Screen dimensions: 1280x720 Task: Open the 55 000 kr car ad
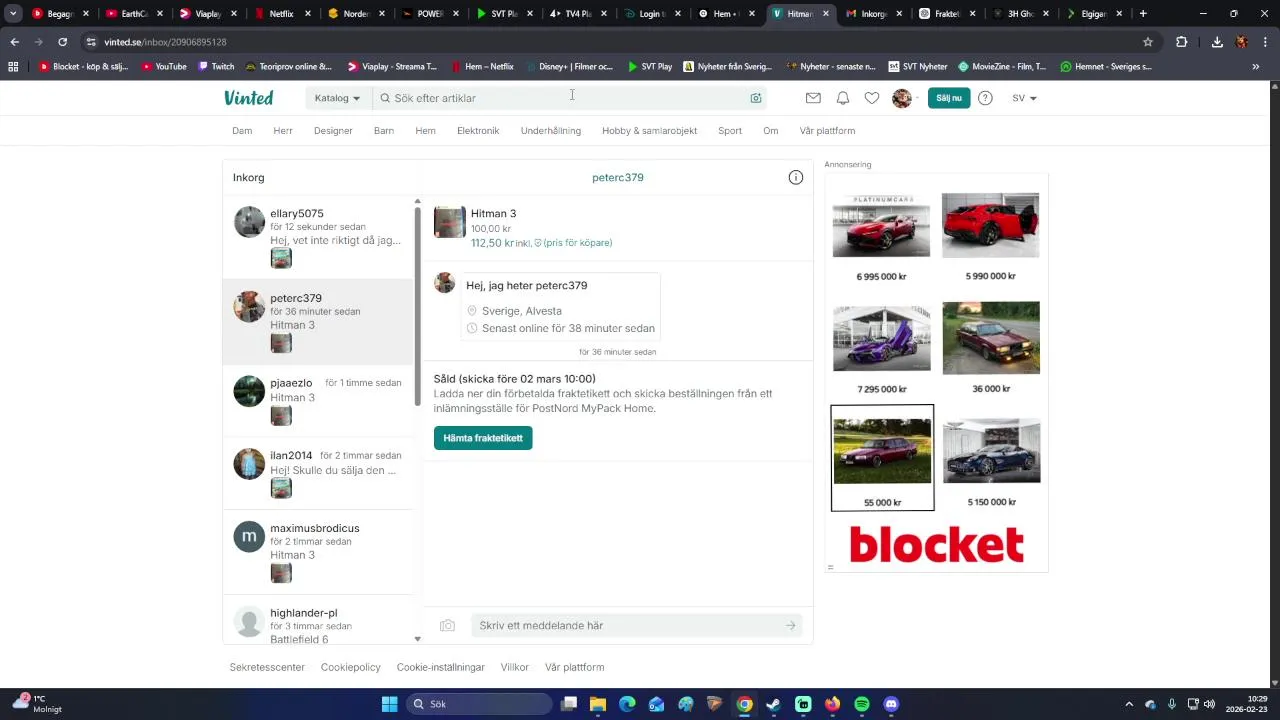(882, 458)
